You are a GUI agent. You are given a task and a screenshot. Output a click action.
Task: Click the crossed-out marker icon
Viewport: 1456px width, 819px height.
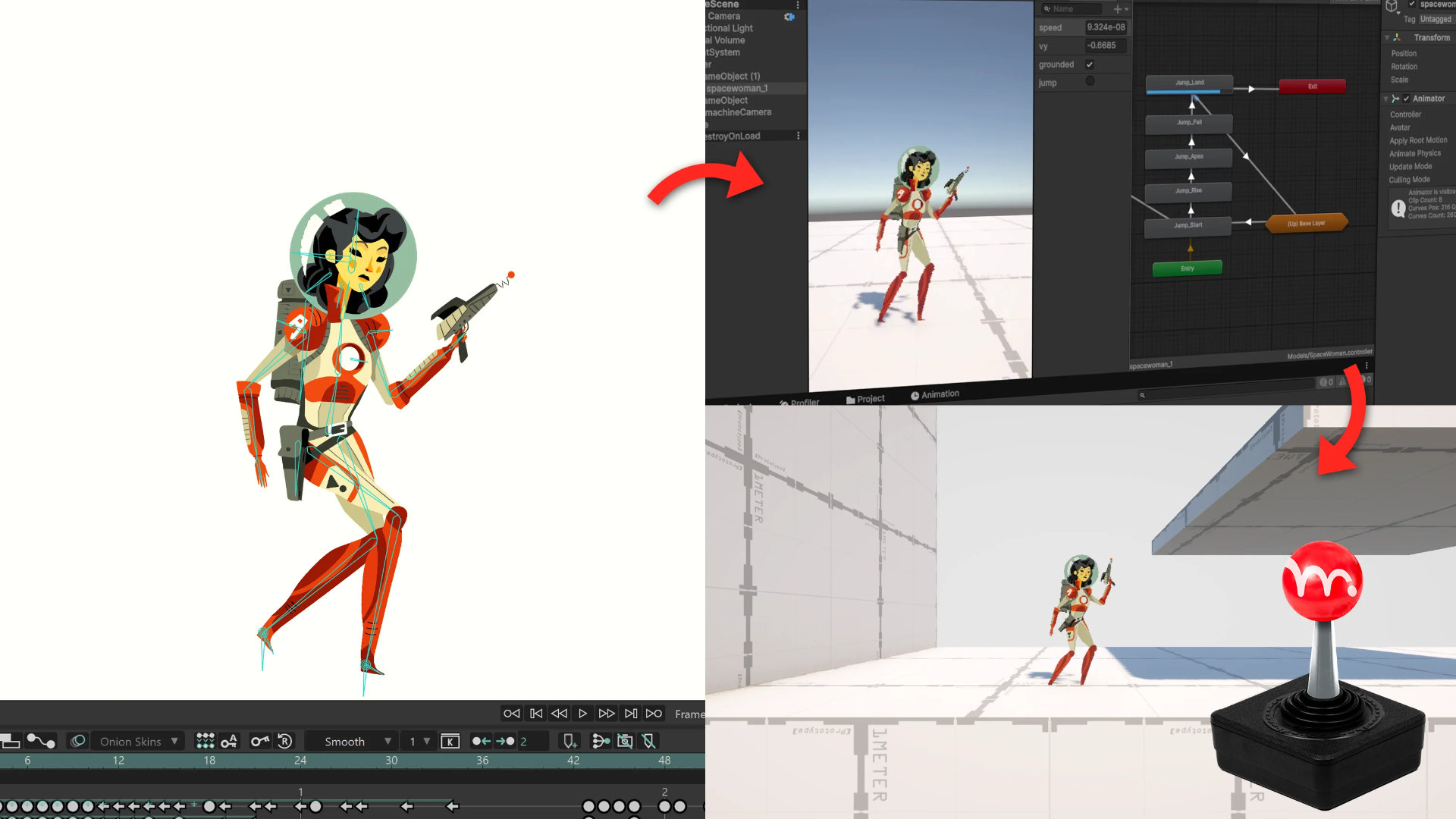tap(648, 741)
